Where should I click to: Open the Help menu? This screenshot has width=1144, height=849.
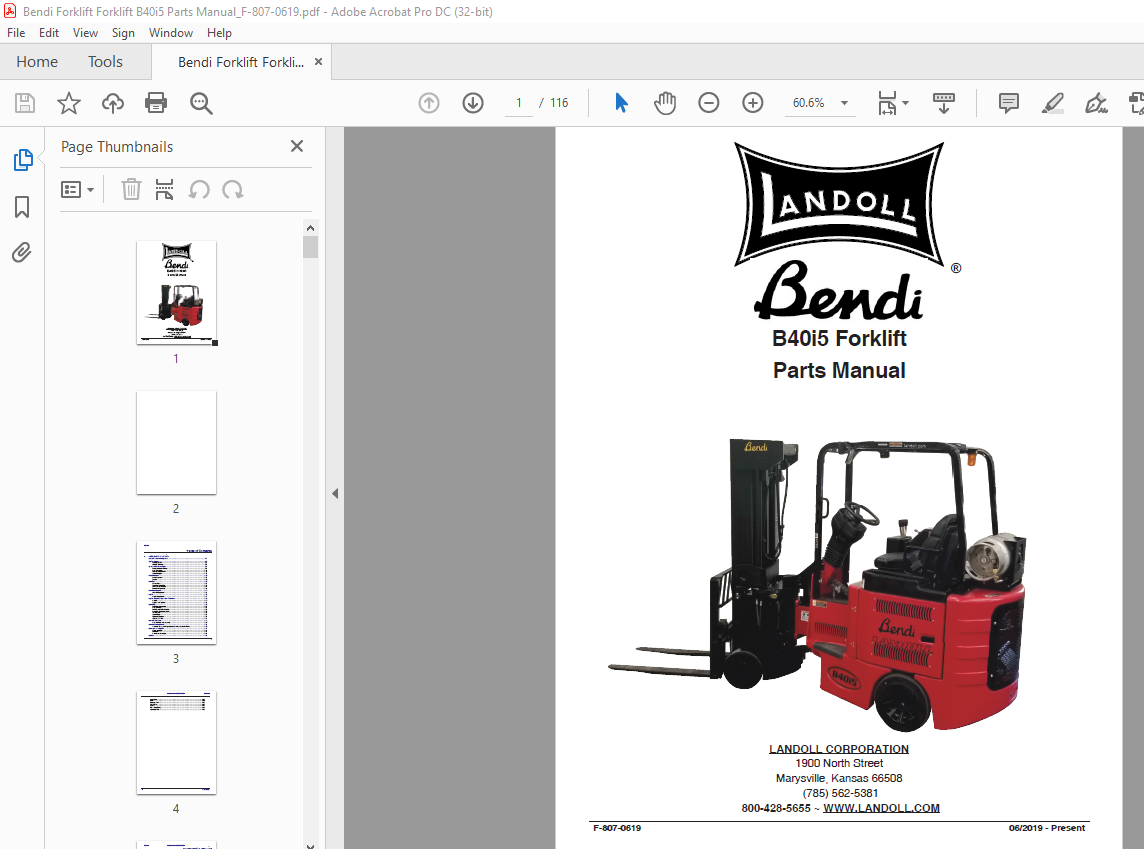(219, 33)
